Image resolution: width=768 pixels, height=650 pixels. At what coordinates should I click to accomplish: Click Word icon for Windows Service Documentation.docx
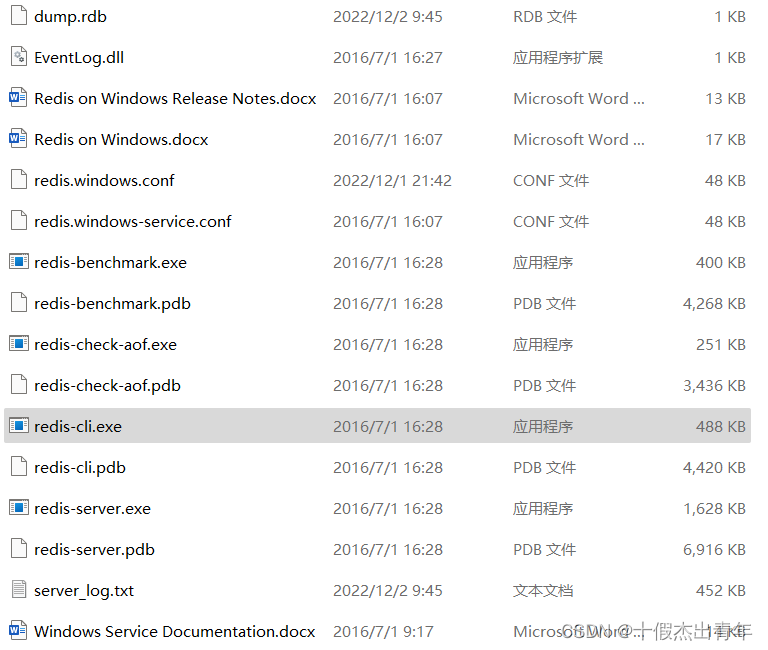[x=18, y=631]
